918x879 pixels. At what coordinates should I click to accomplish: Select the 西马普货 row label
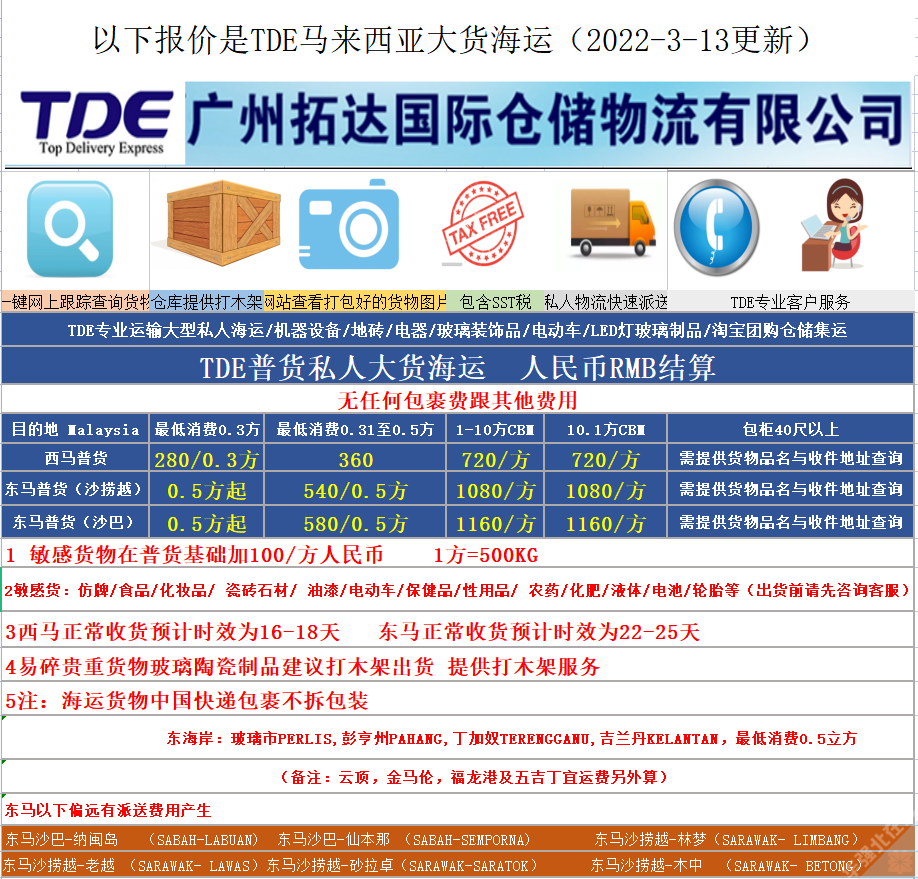click(76, 459)
